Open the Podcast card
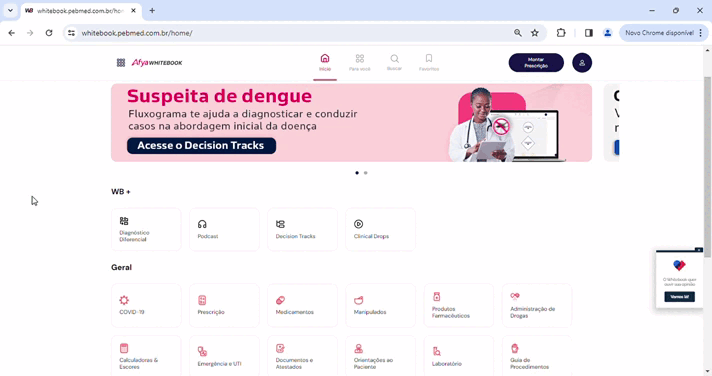 [224, 229]
